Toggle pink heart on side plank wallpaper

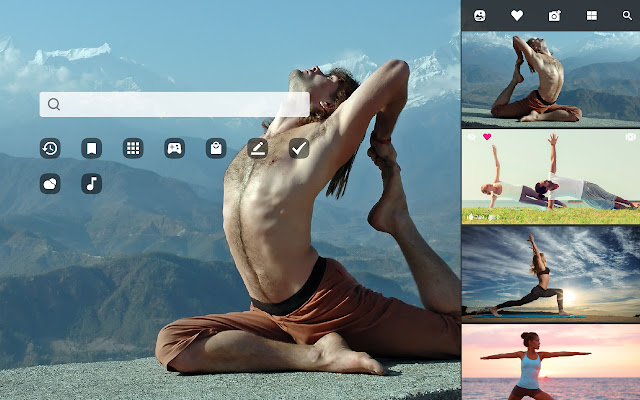pos(487,137)
